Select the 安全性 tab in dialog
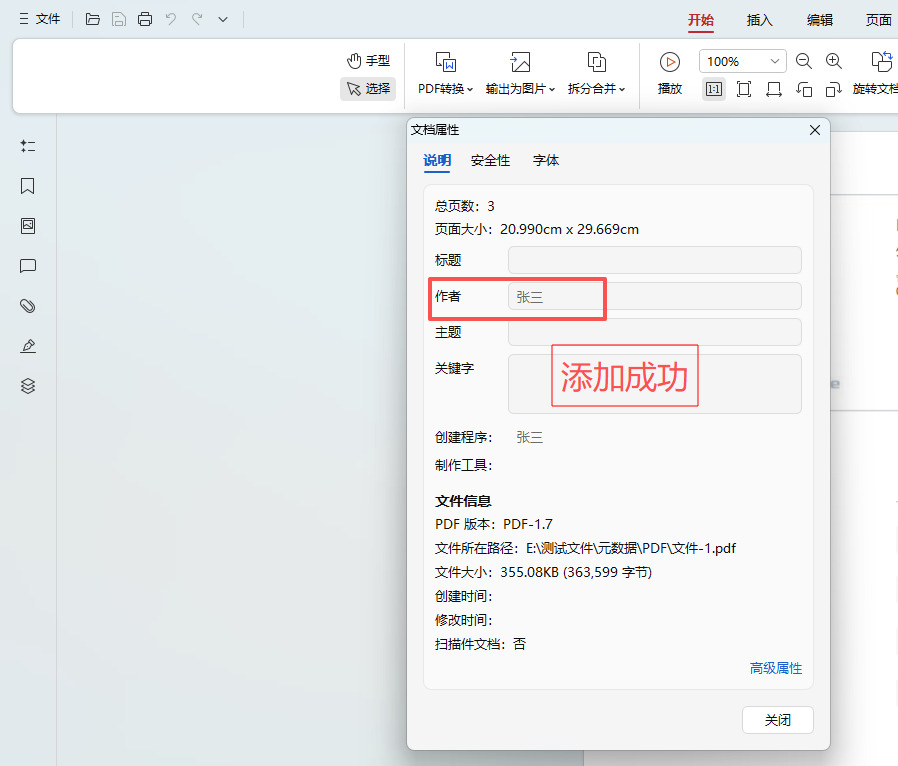 tap(490, 160)
